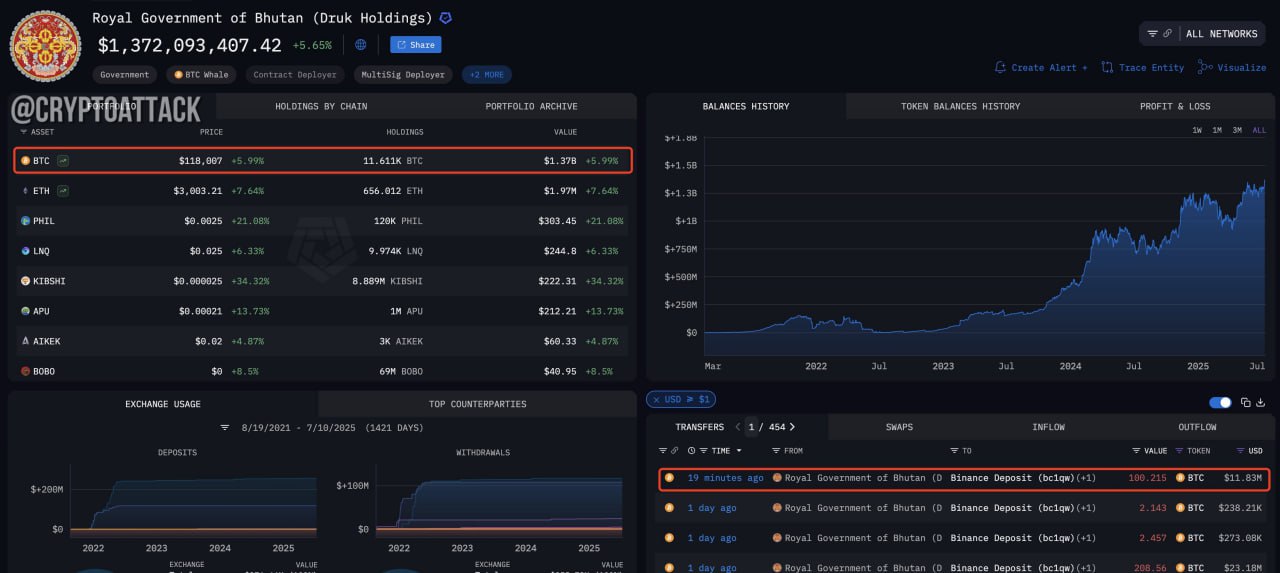Image resolution: width=1280 pixels, height=573 pixels.
Task: Go to previous transfers page arrow
Action: click(x=738, y=427)
